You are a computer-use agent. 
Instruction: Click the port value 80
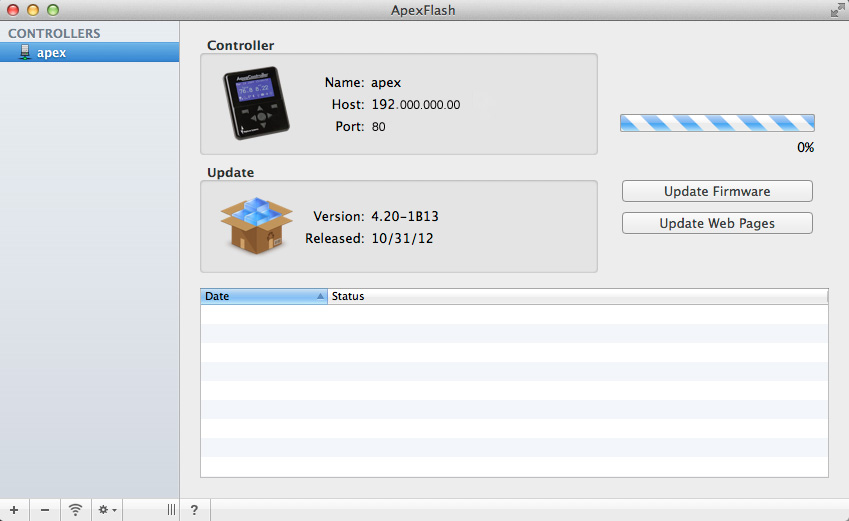(x=378, y=127)
